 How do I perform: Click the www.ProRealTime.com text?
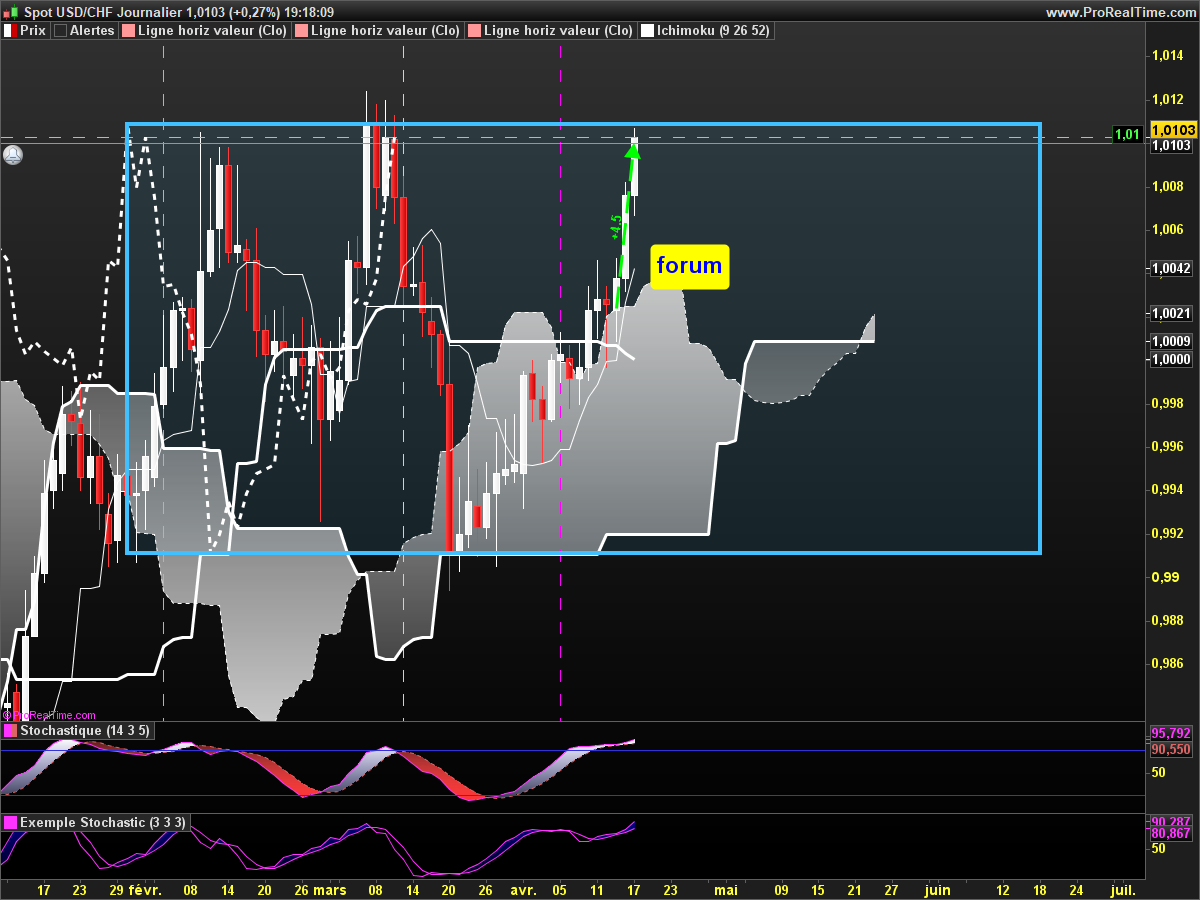(x=1121, y=12)
